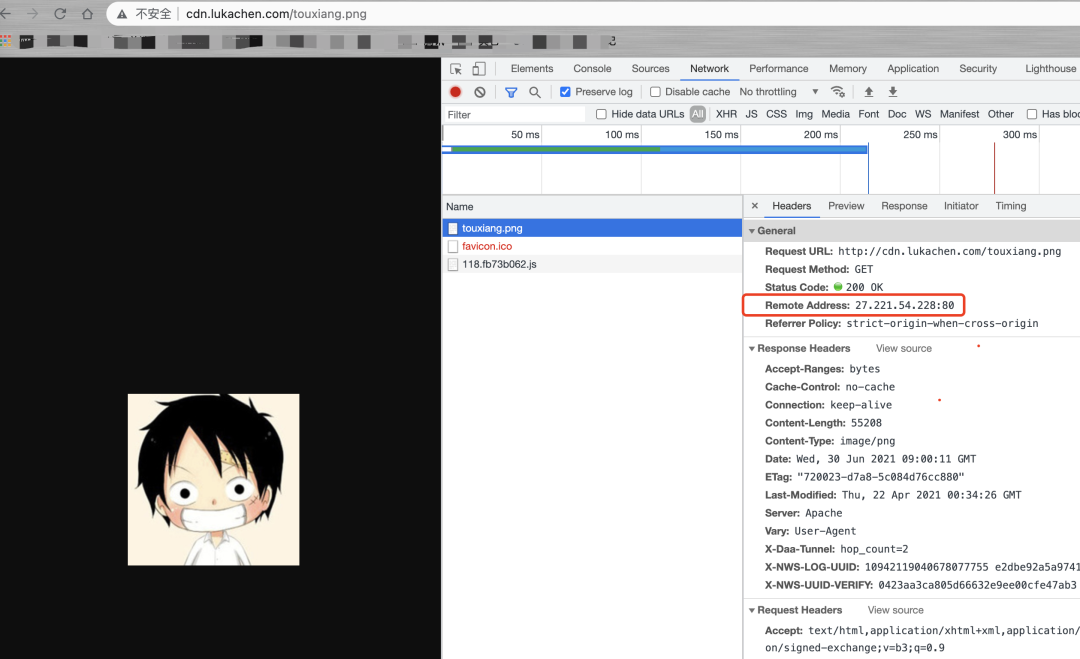Filter requests by Media

coord(835,114)
